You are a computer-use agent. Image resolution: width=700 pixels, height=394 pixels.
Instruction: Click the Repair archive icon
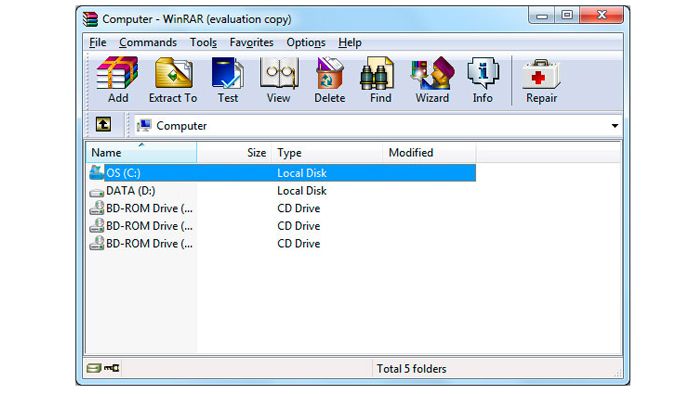pos(541,80)
